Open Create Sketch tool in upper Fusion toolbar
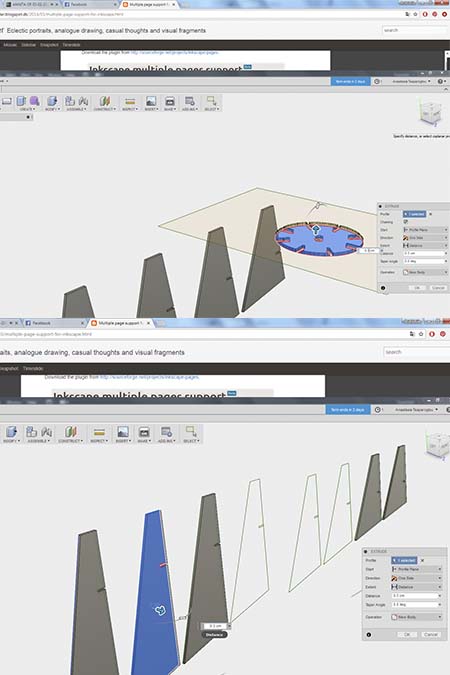Image resolution: width=450 pixels, height=675 pixels. click(x=6, y=102)
